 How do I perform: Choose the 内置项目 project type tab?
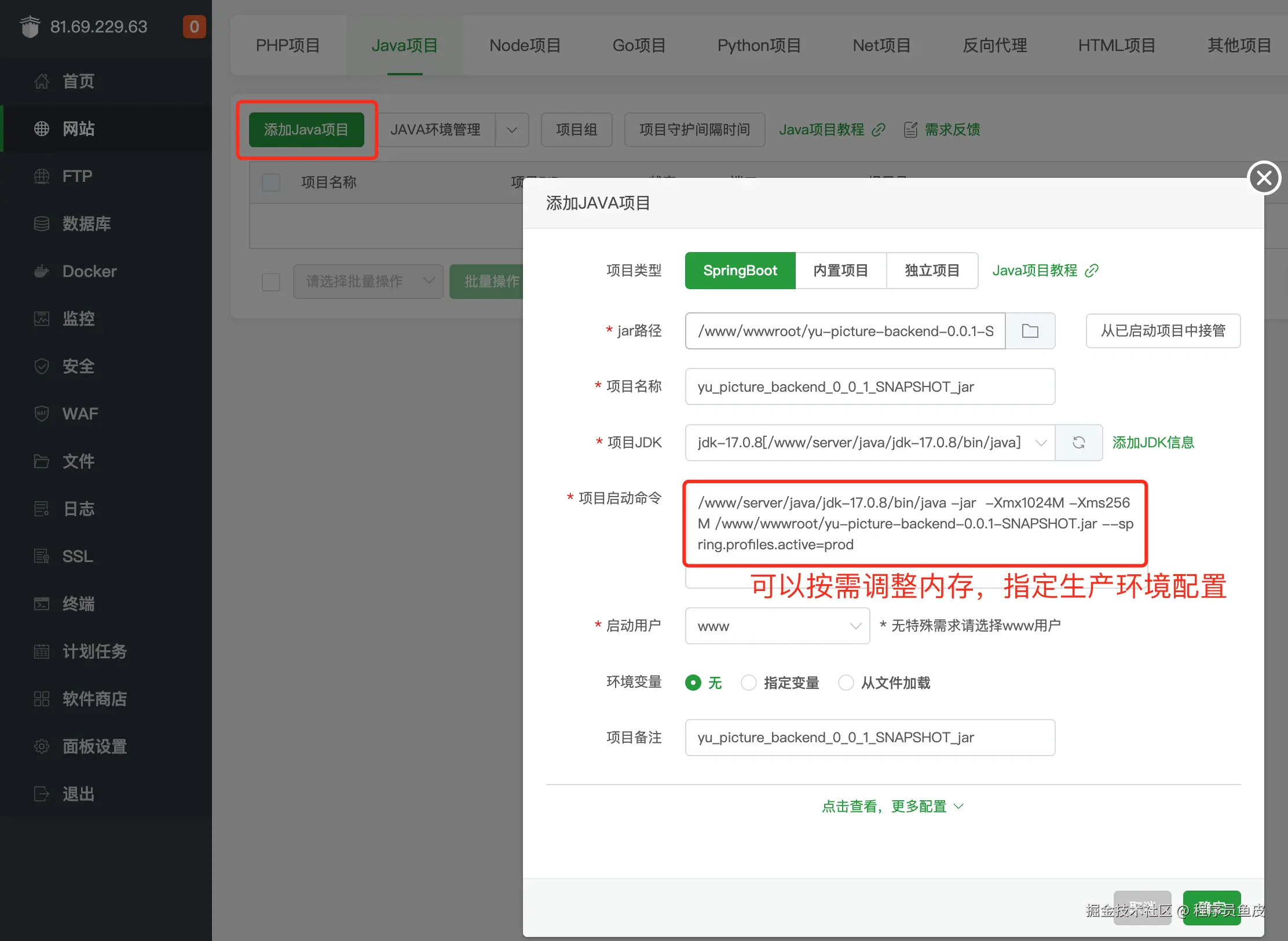(x=840, y=271)
